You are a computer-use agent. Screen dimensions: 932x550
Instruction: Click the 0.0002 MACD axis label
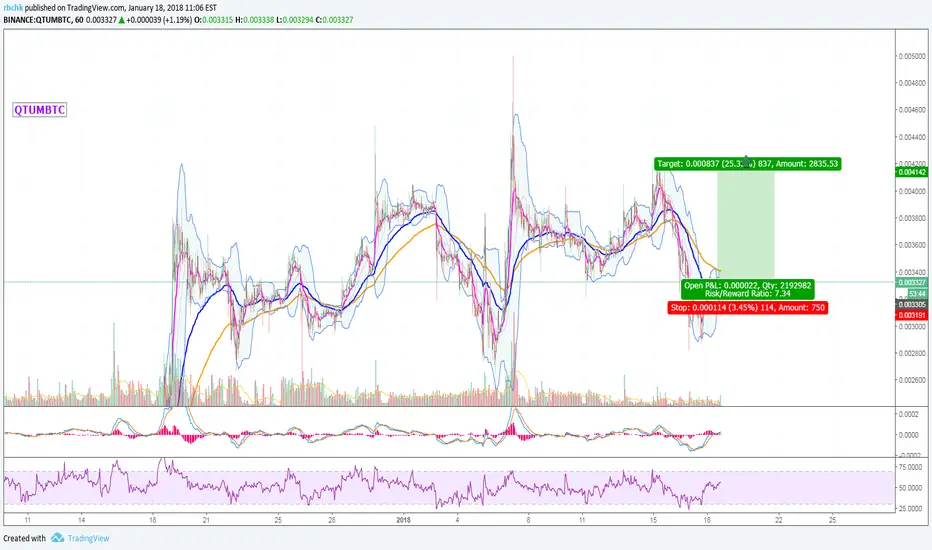tap(910, 414)
